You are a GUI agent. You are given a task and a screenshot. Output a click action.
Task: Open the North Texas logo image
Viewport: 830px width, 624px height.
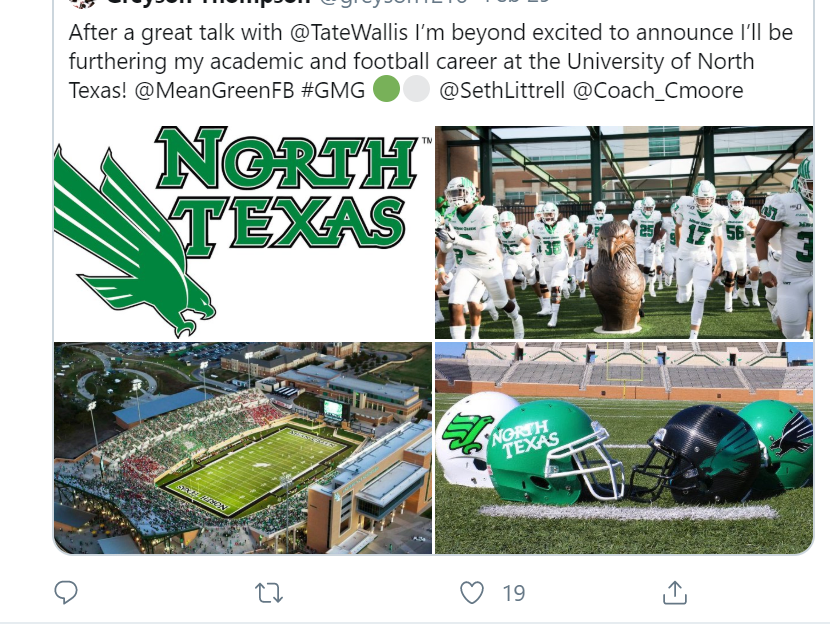pos(243,232)
